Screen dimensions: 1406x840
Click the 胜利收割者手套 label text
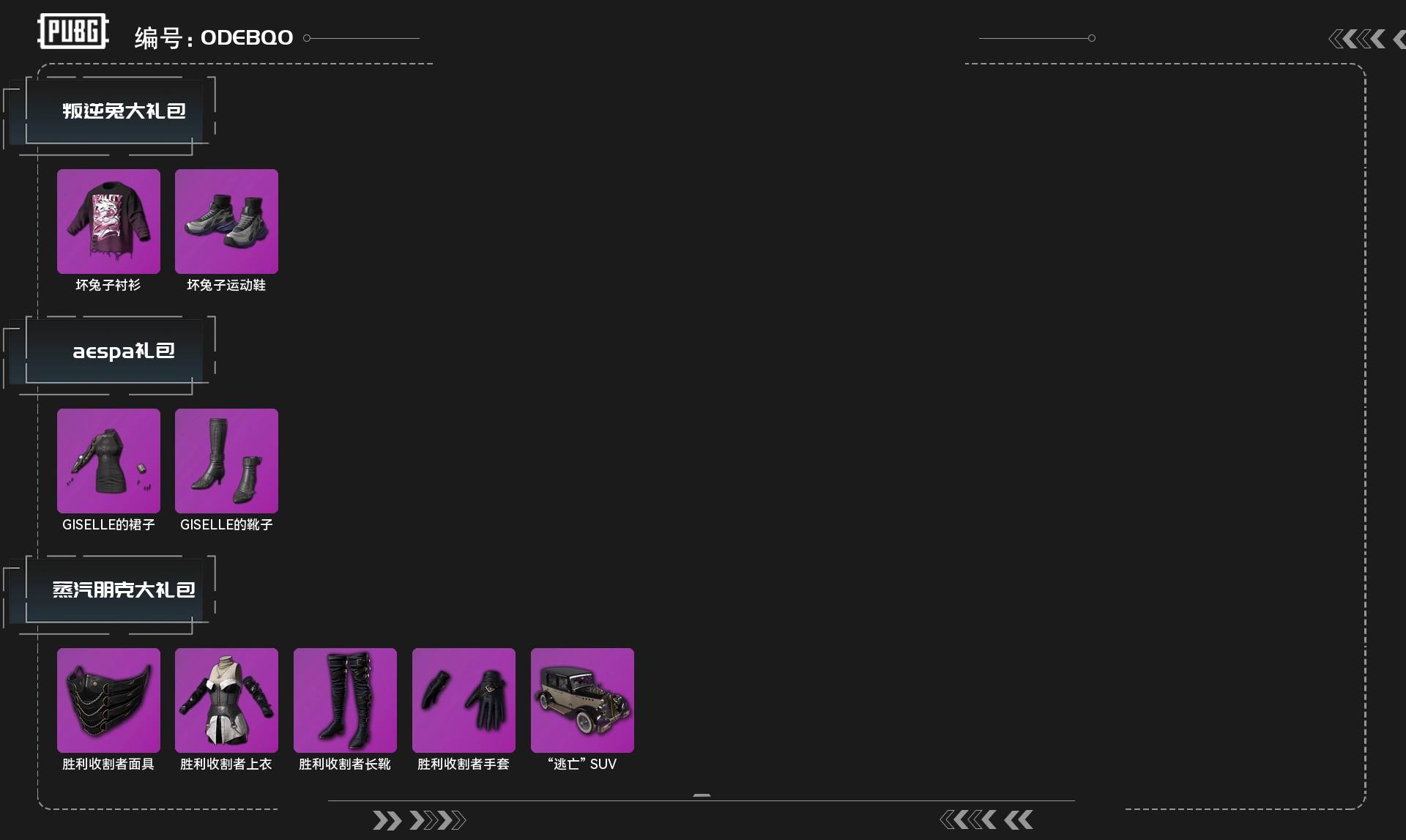[464, 764]
